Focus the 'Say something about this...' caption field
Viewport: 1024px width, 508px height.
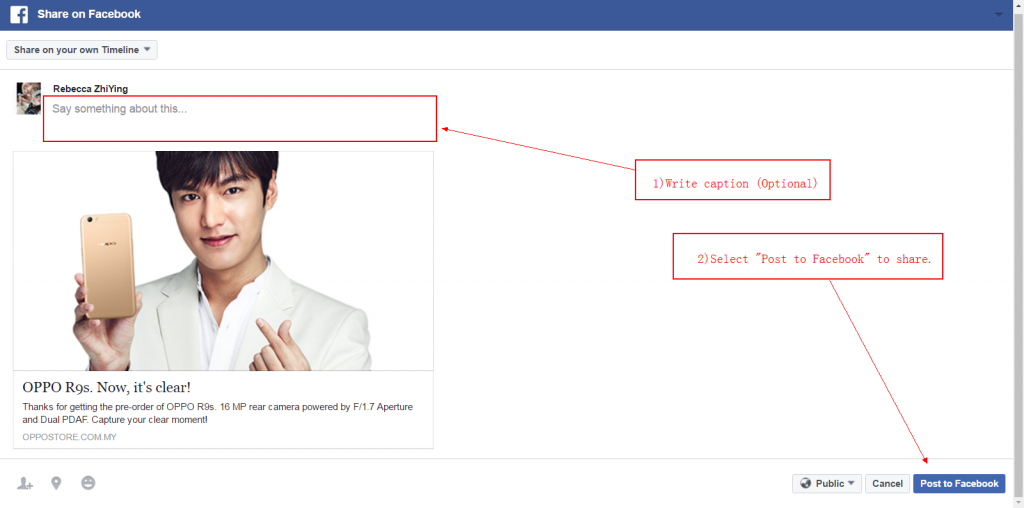tap(240, 118)
